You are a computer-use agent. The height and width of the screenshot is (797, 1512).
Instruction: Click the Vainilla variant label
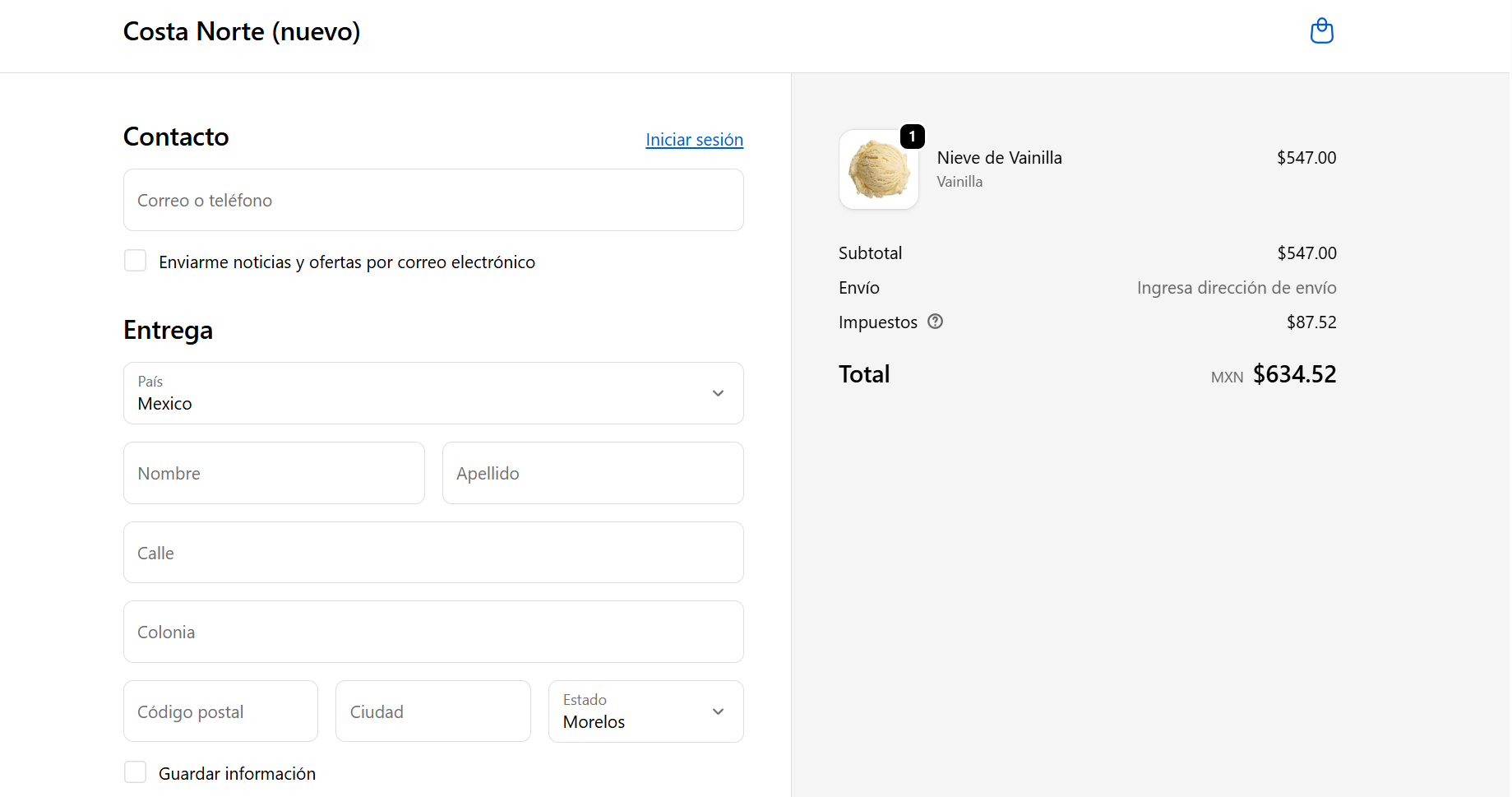(x=959, y=182)
